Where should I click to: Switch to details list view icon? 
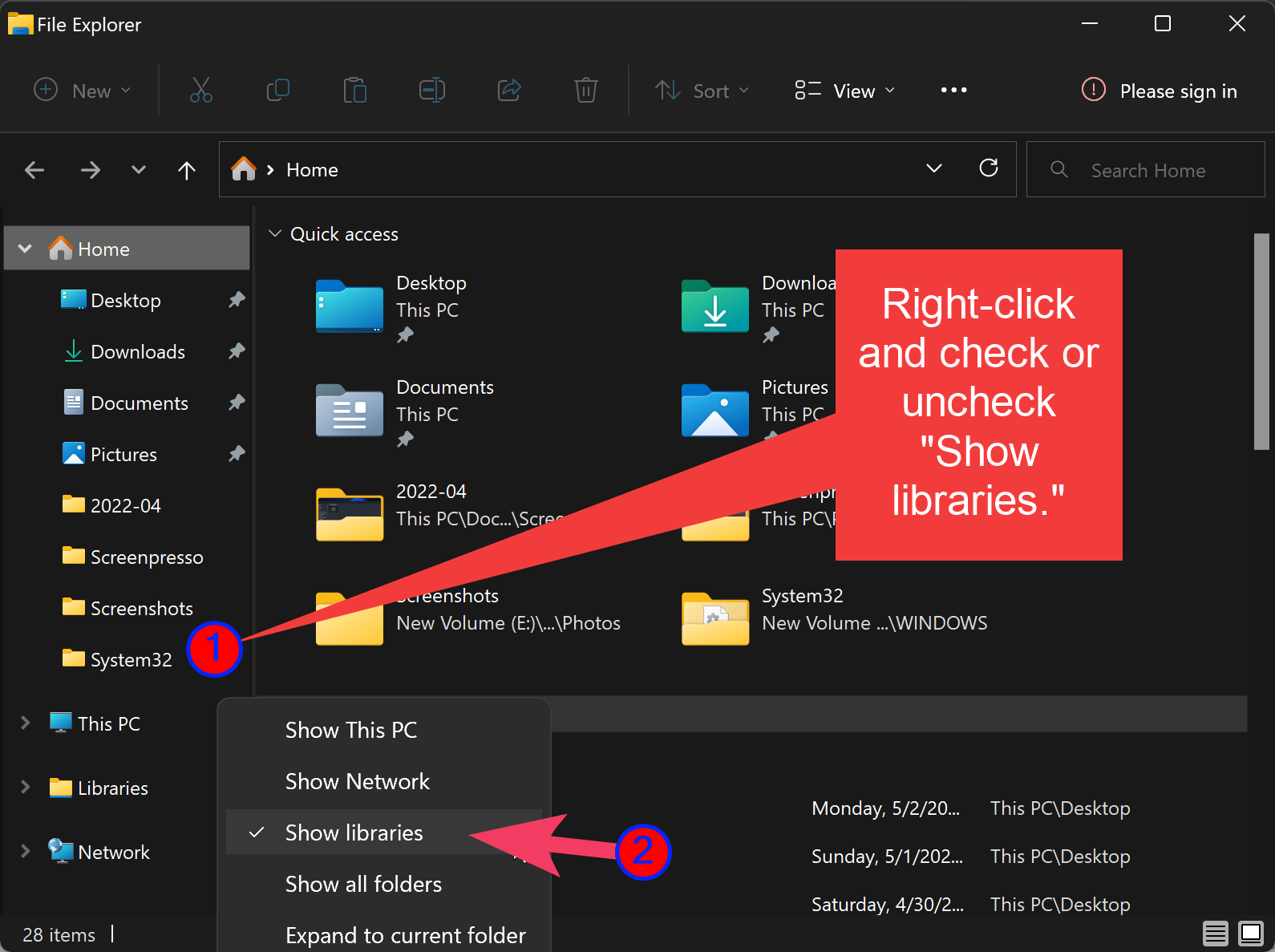(1215, 934)
